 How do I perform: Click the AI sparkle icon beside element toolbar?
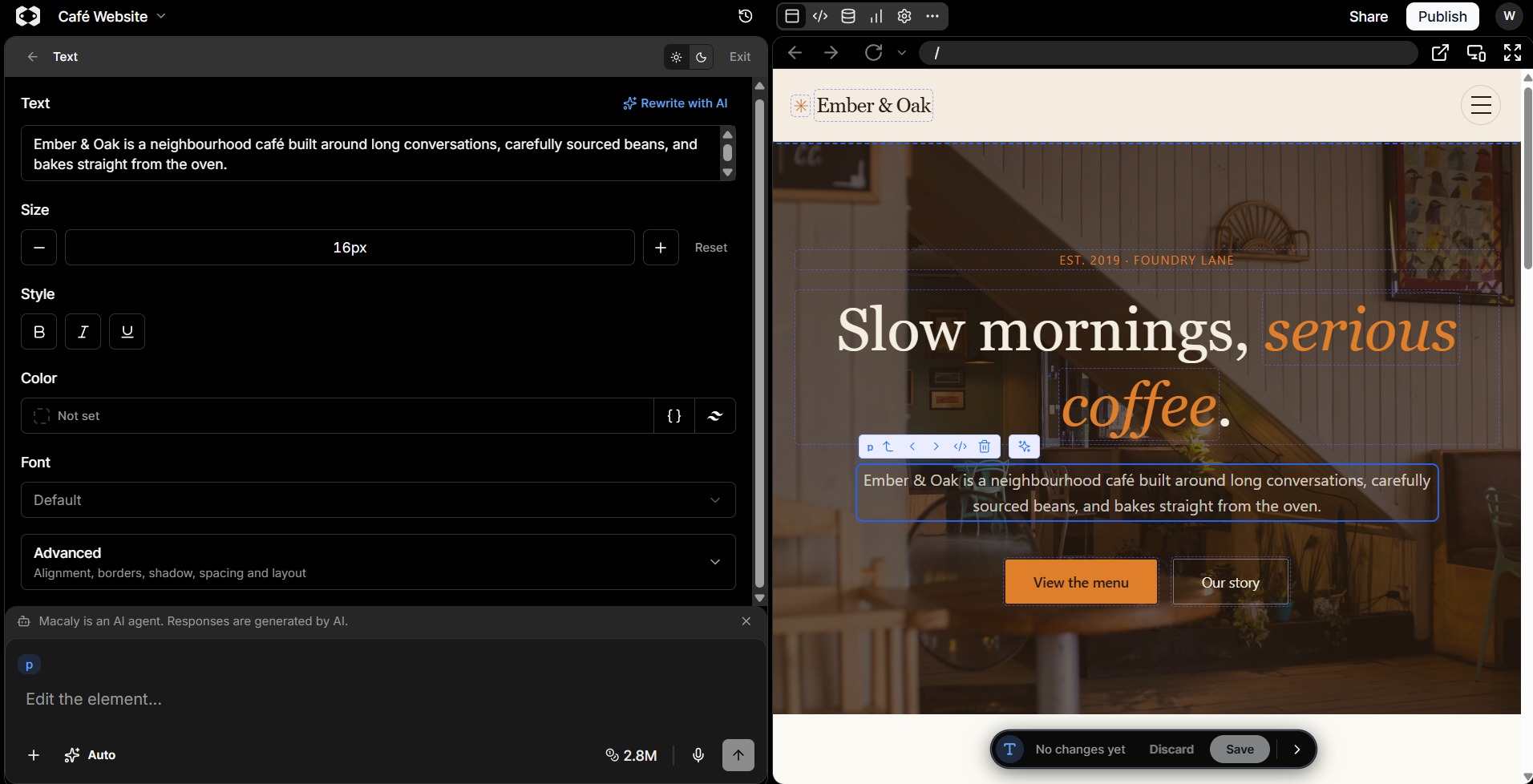(x=1024, y=447)
